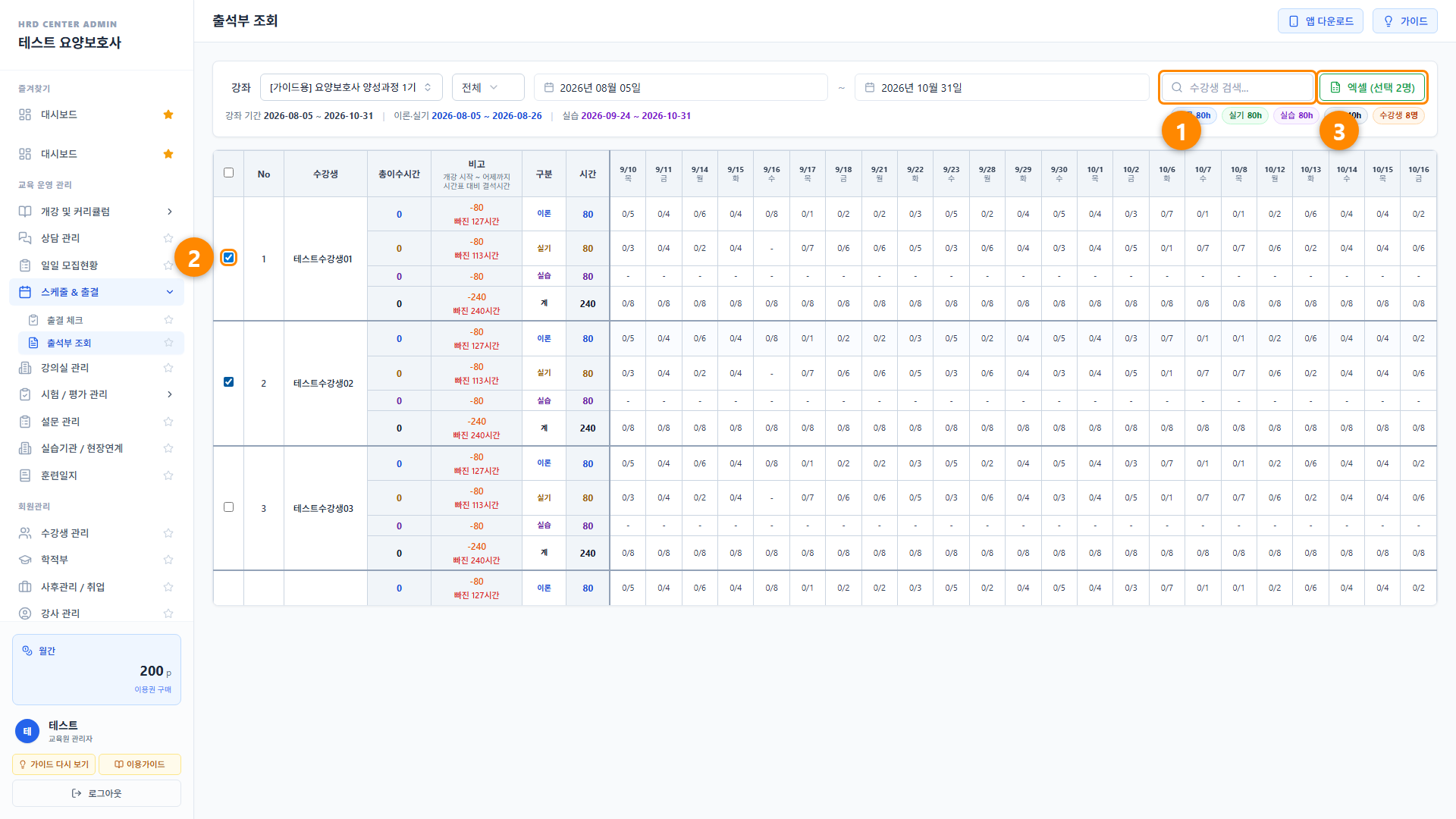Click the 이용가이드 button
Image resolution: width=1456 pixels, height=819 pixels.
[140, 764]
